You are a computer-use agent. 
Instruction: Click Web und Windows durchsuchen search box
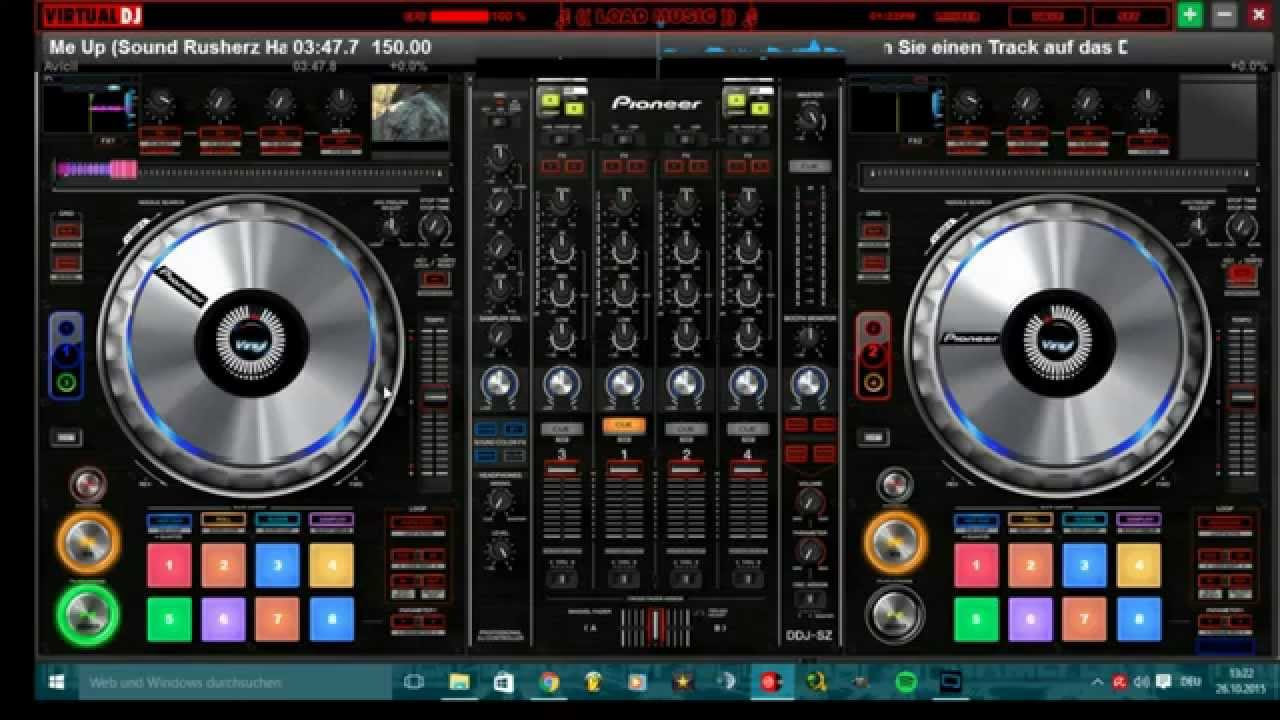click(x=235, y=682)
